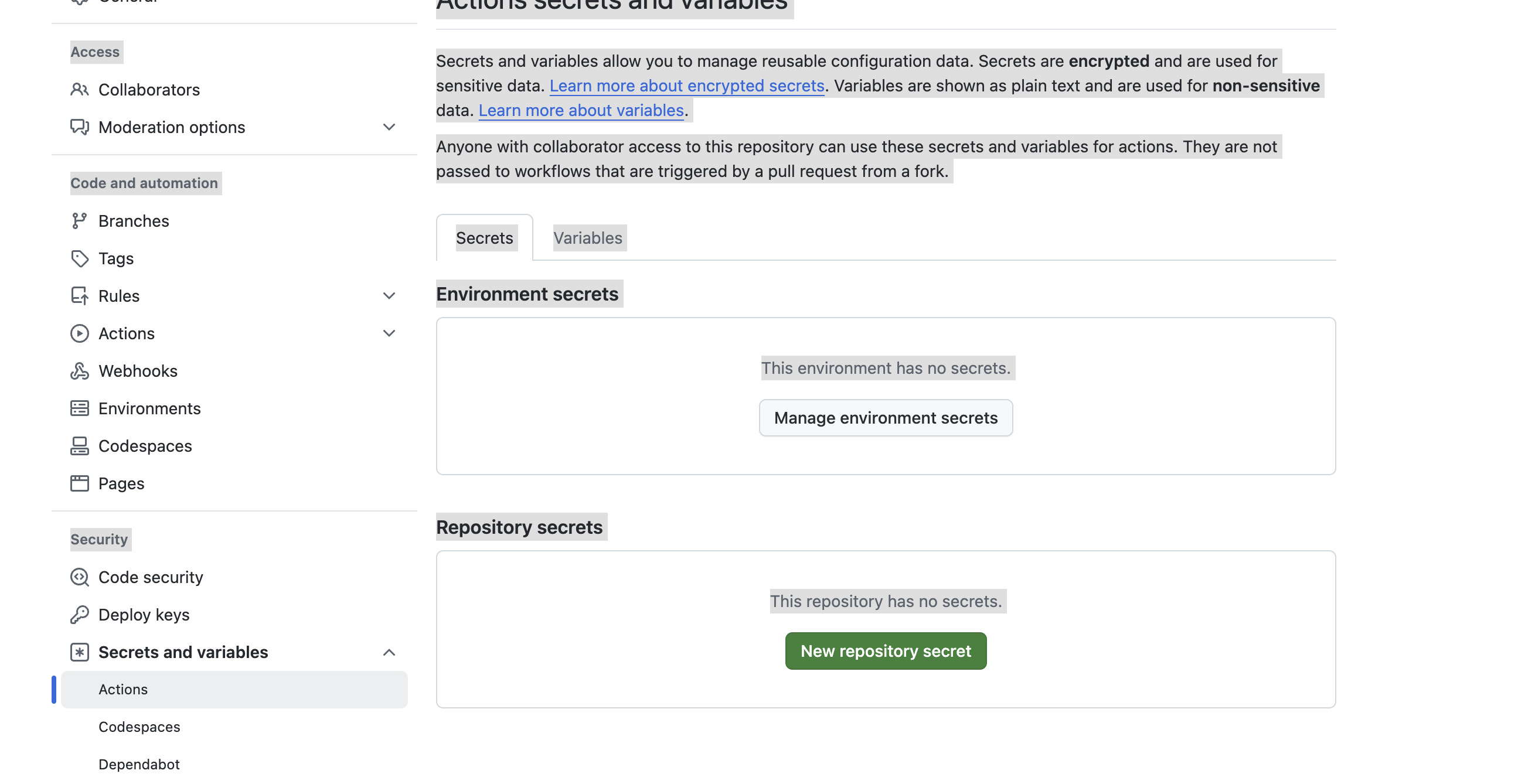Click the Access section header
Screen dimensions: 1518x784
95,52
